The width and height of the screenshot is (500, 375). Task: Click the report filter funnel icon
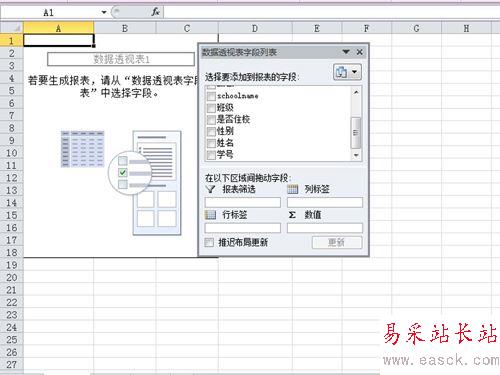210,189
